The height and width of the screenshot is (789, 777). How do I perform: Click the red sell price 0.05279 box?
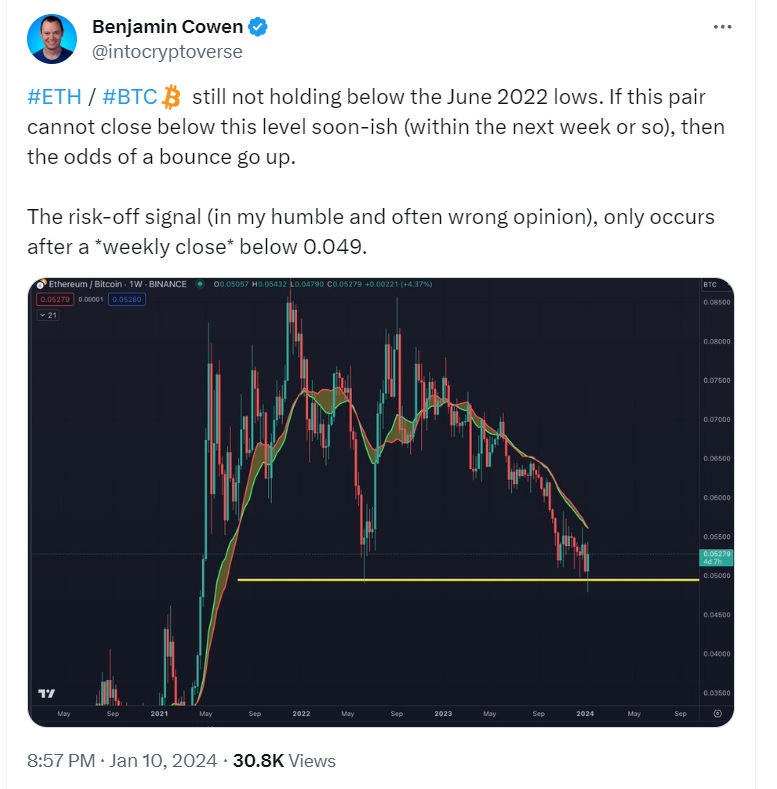pyautogui.click(x=55, y=299)
